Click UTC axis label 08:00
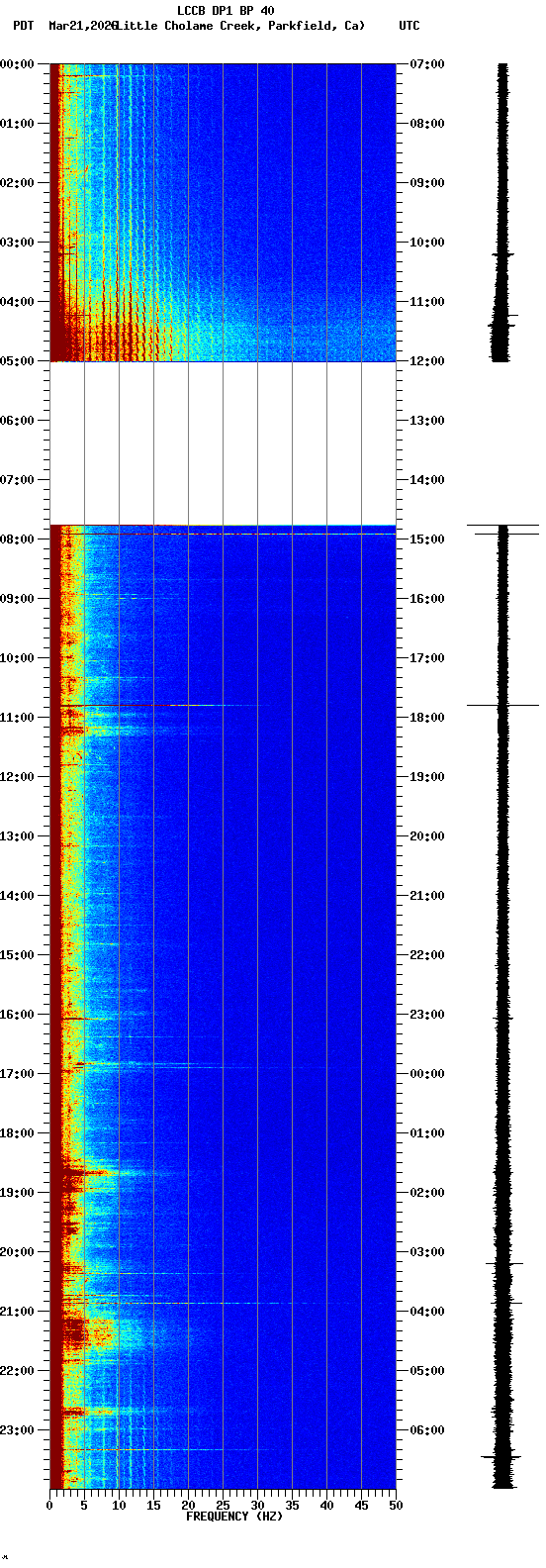This screenshot has width=546, height=1568. (x=427, y=124)
